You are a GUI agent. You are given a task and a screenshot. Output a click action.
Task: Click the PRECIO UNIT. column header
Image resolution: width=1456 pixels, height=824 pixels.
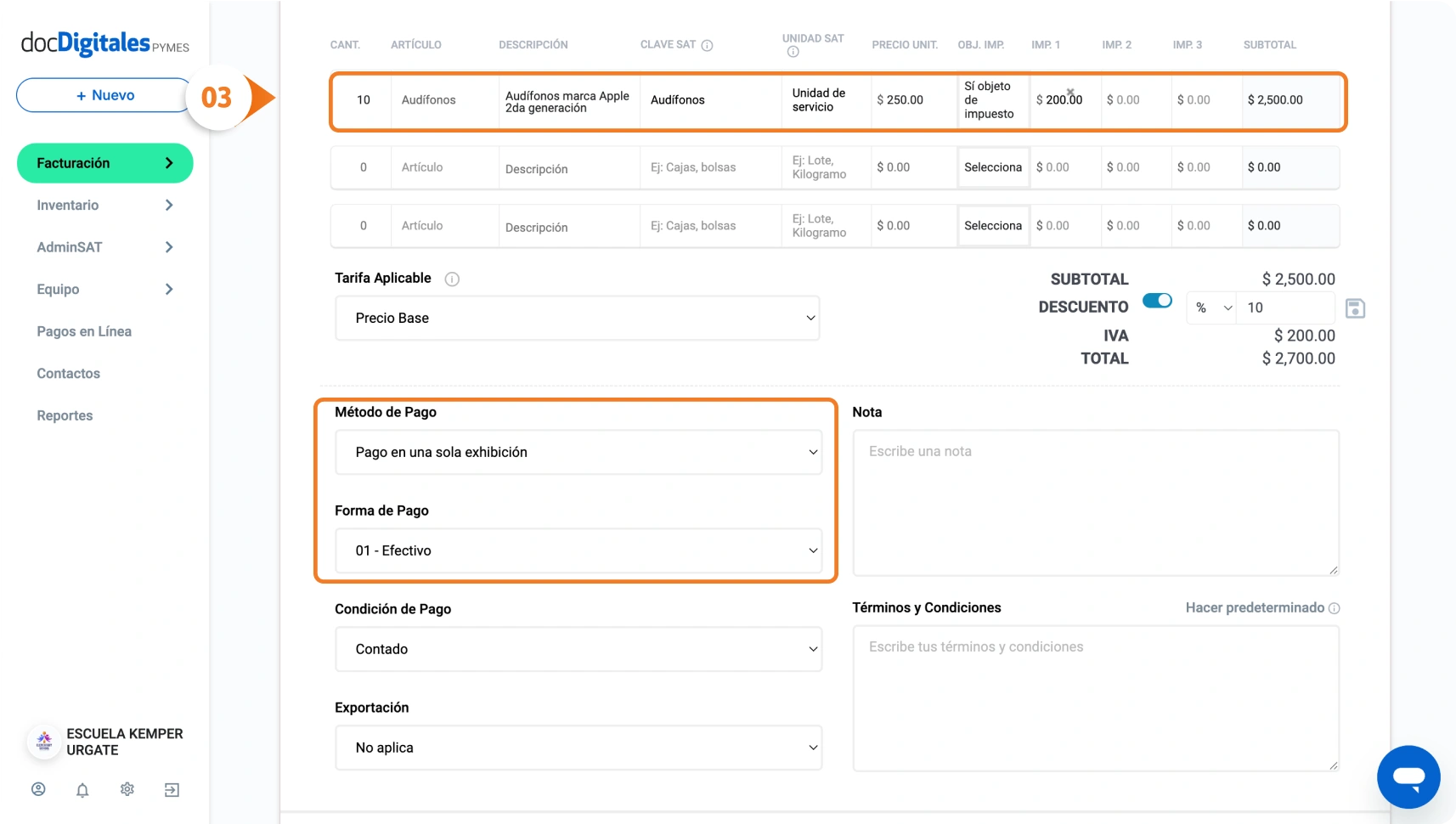pos(905,45)
